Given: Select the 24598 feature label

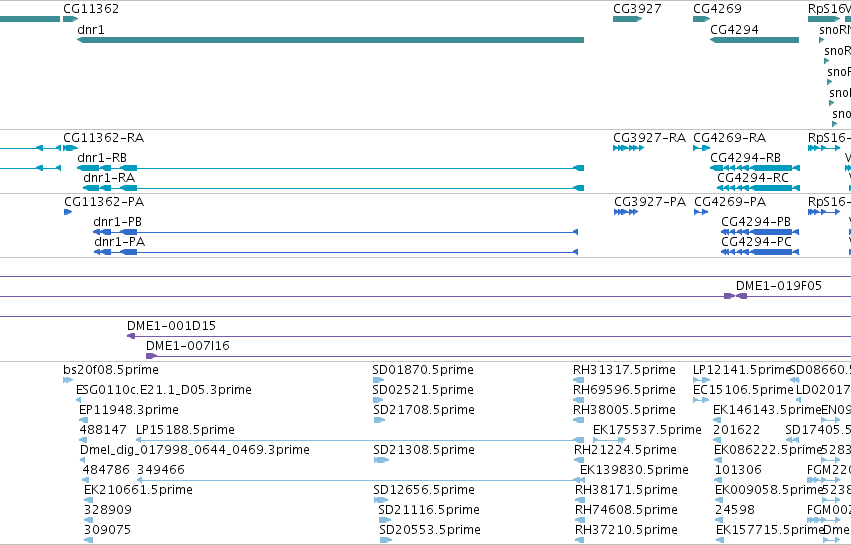Looking at the screenshot, I should (x=735, y=510).
